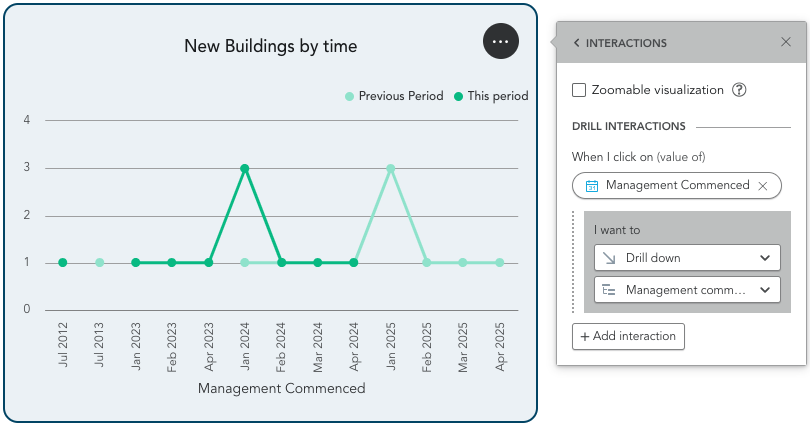The width and height of the screenshot is (810, 429).
Task: Remove the Management Commenced drill item
Action: pos(762,186)
